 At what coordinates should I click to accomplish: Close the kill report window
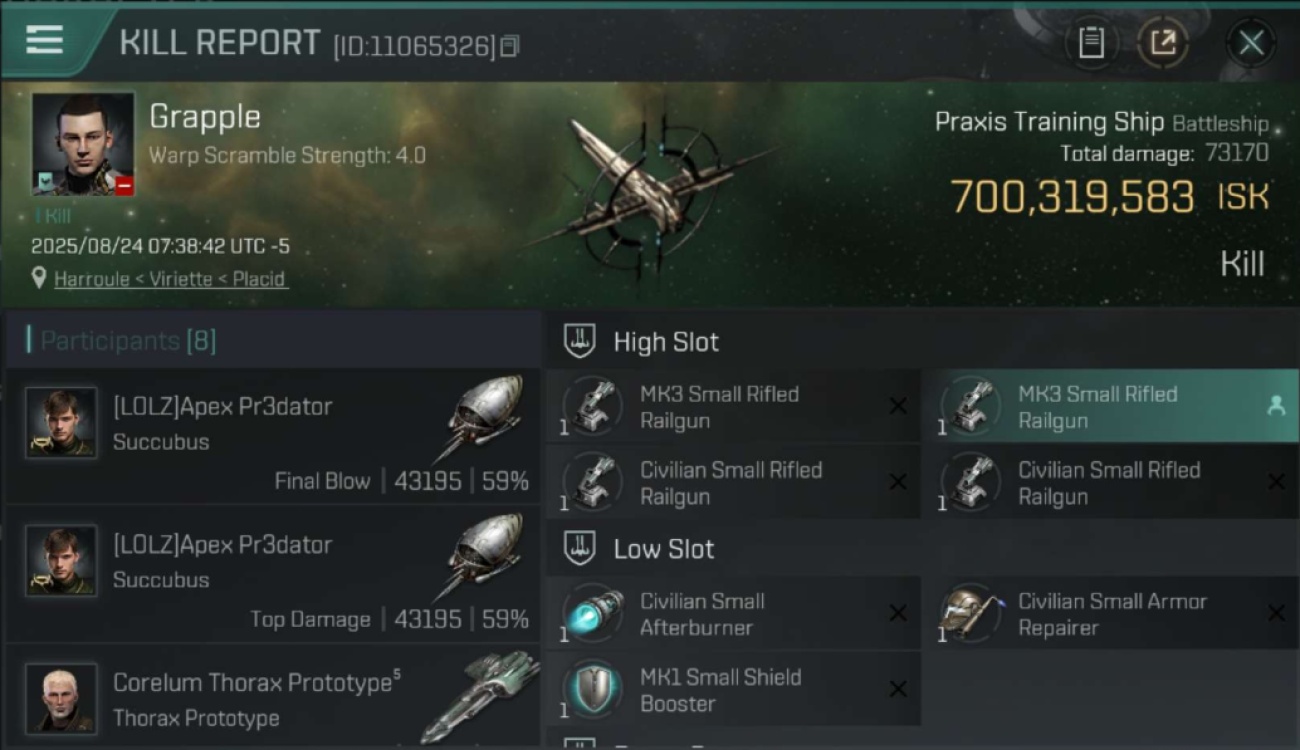[x=1251, y=43]
